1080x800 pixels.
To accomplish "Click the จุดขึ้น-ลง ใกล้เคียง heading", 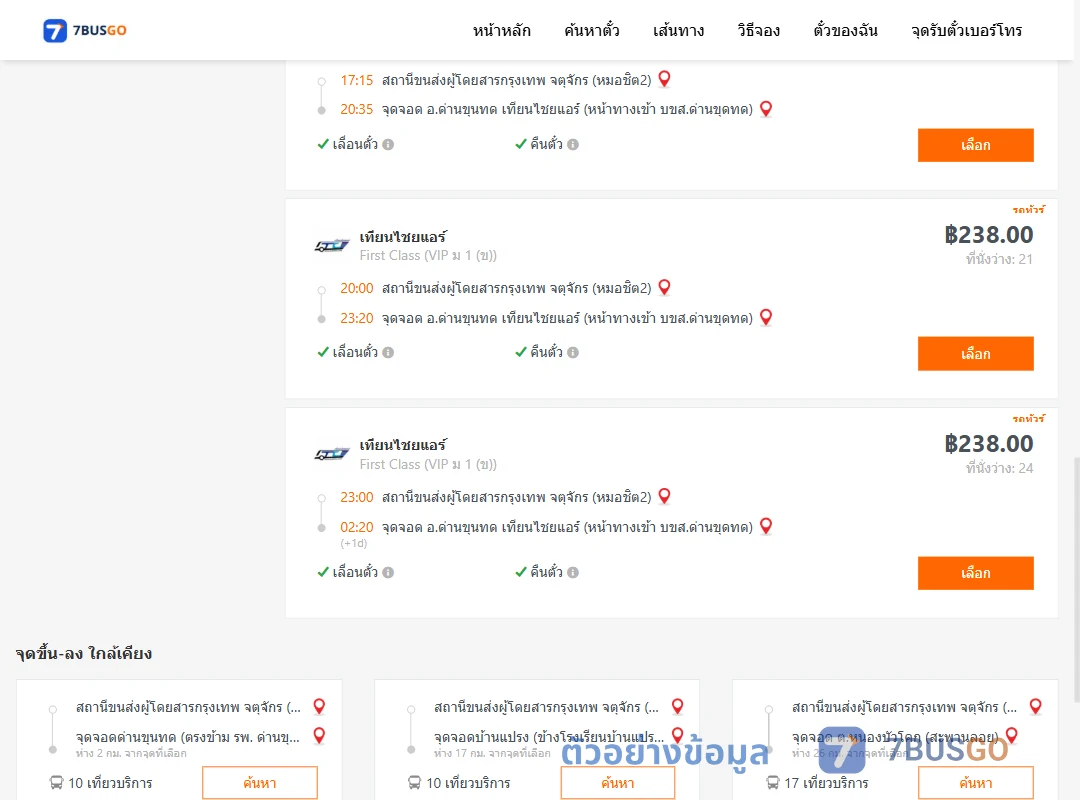I will (x=84, y=653).
